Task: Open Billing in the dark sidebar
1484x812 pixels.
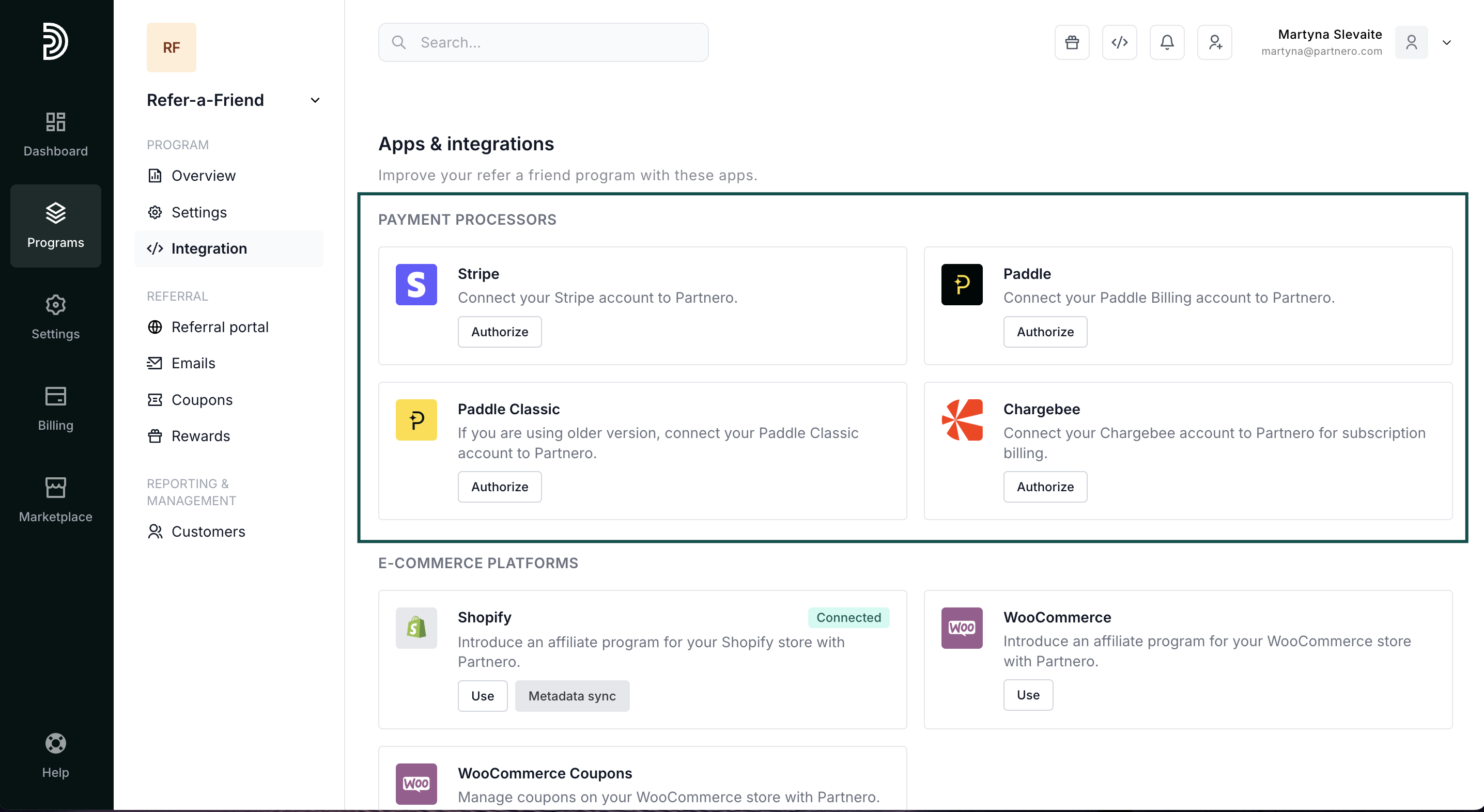Action: click(55, 408)
